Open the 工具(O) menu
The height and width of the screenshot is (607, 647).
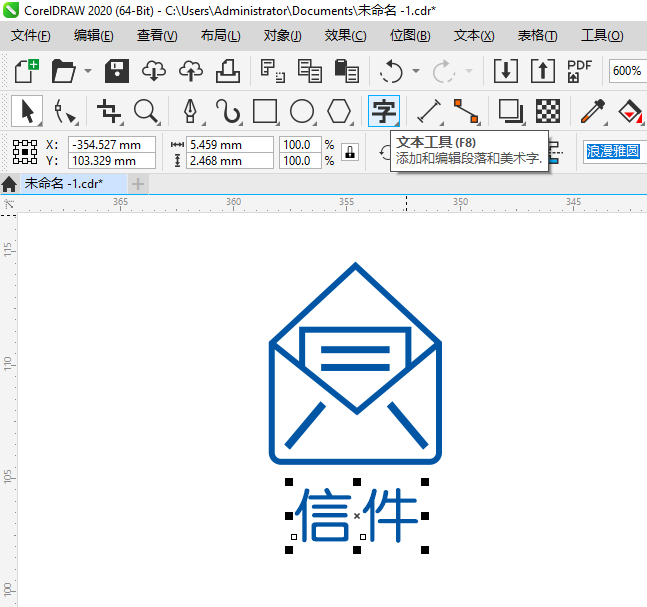[x=602, y=35]
